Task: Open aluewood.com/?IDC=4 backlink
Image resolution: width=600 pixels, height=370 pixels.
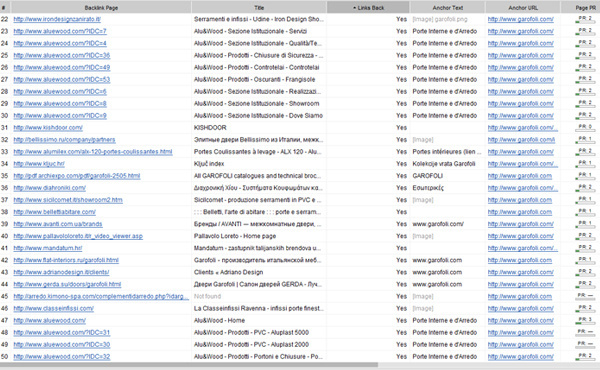Action: [x=60, y=43]
